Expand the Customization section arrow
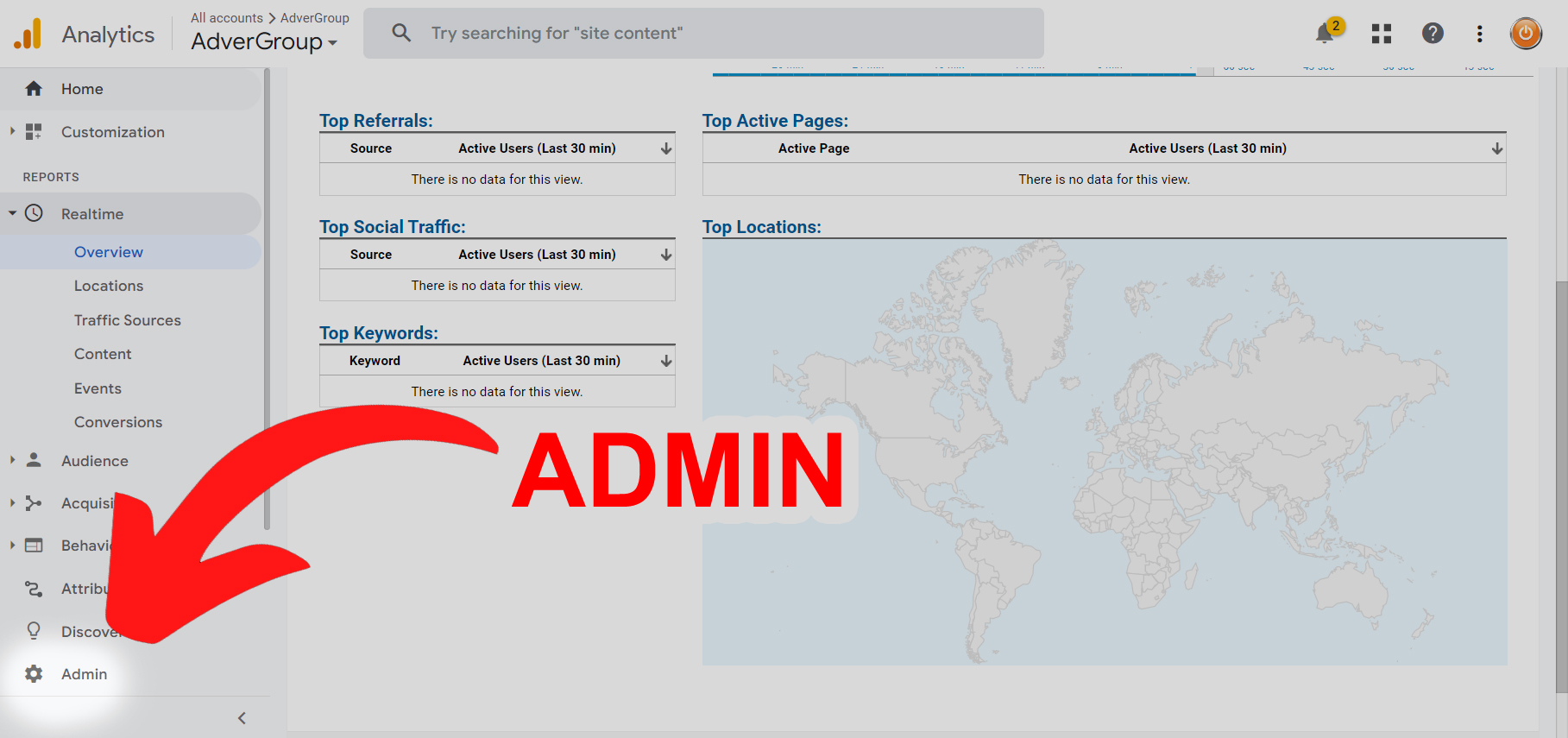 (x=12, y=131)
